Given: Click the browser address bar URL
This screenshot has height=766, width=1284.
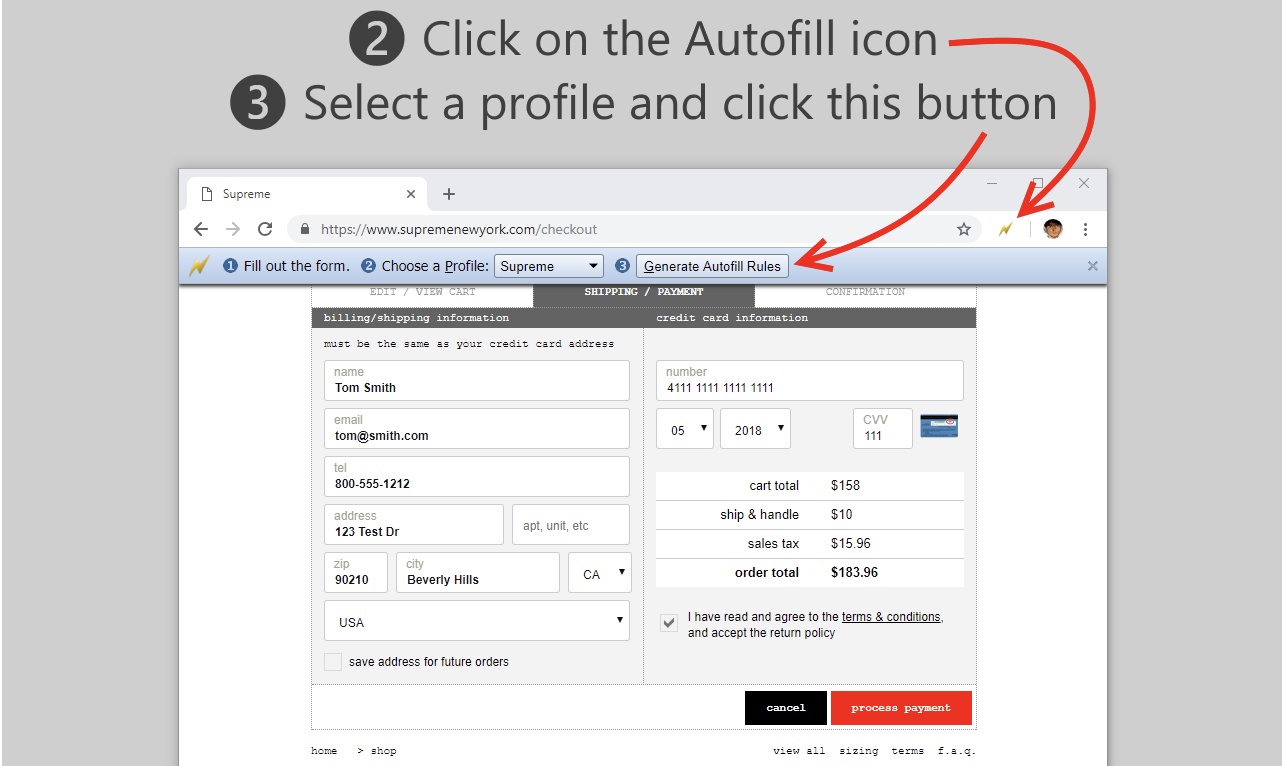Looking at the screenshot, I should tap(459, 229).
